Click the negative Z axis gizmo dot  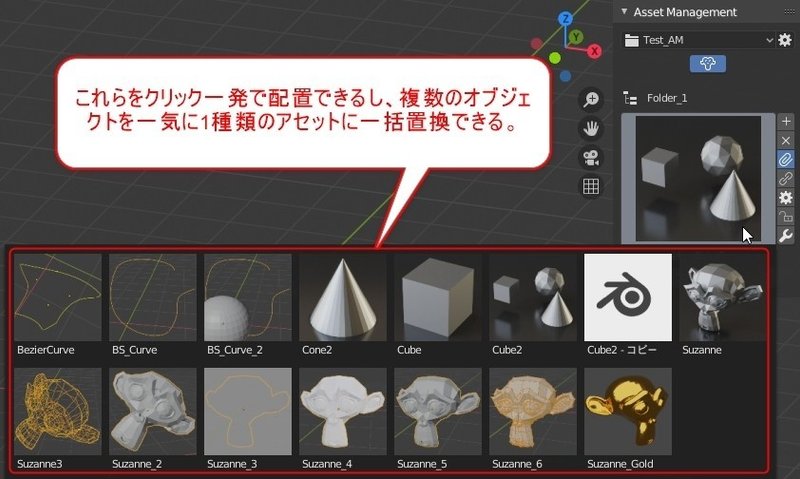(565, 76)
